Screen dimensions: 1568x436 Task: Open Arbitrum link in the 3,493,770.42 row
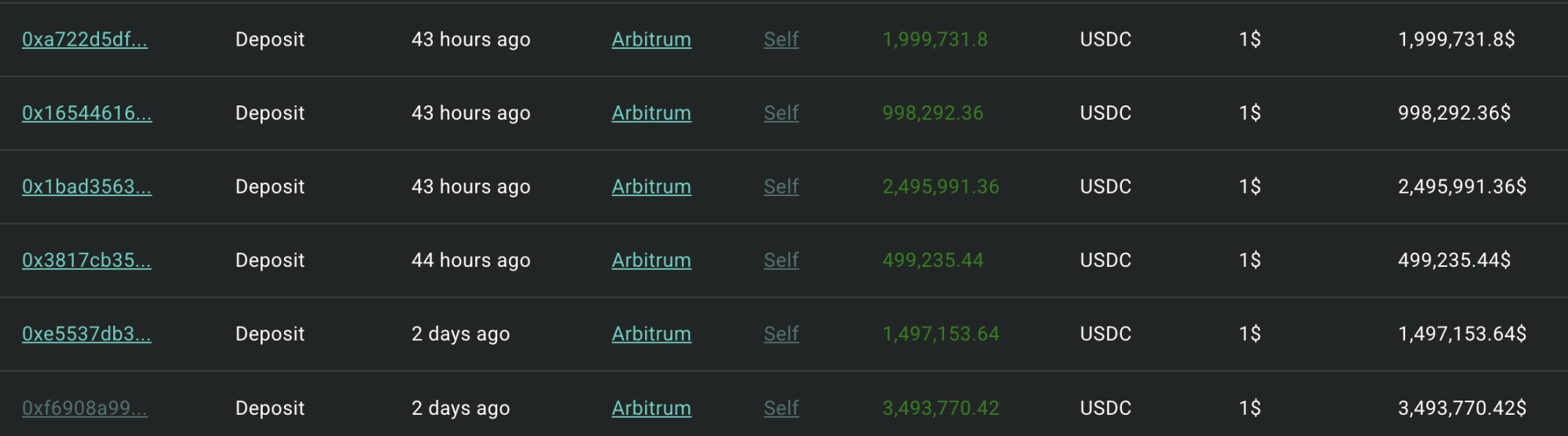point(651,408)
